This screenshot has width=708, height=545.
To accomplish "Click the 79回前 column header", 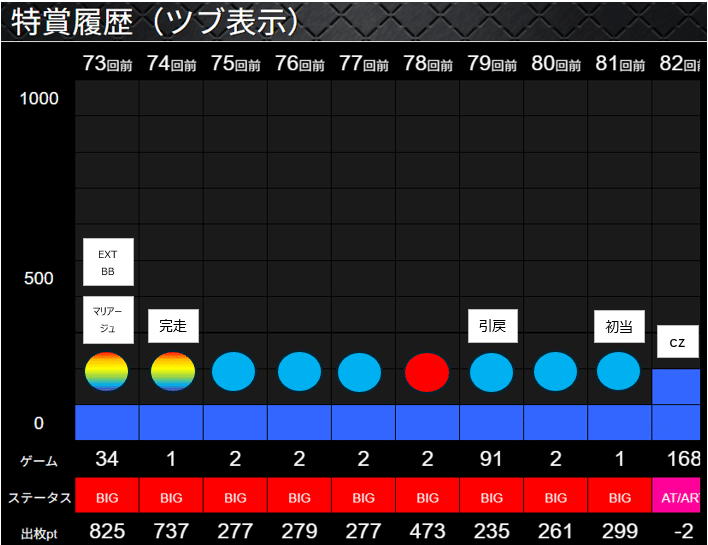I will coord(492,64).
